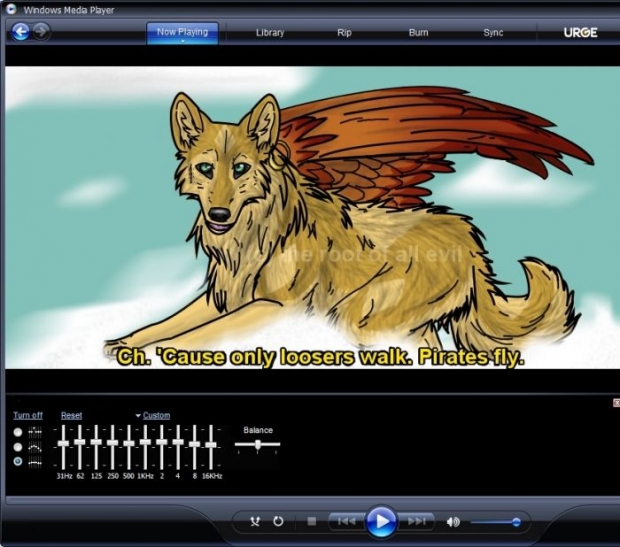The width and height of the screenshot is (620, 547).
Task: Open the Library tab
Action: pyautogui.click(x=270, y=32)
